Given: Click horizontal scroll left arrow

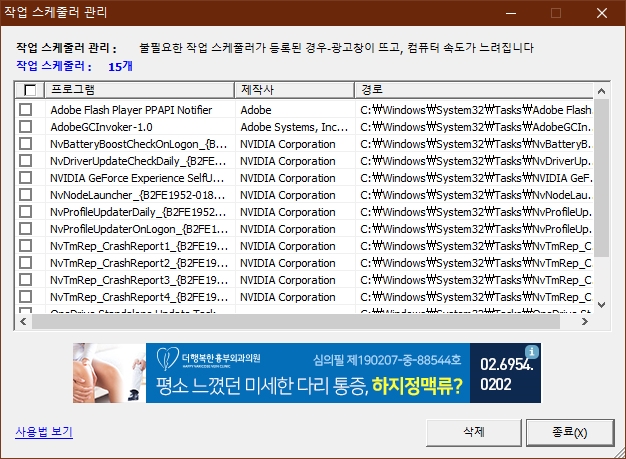Looking at the screenshot, I should click(x=23, y=322).
